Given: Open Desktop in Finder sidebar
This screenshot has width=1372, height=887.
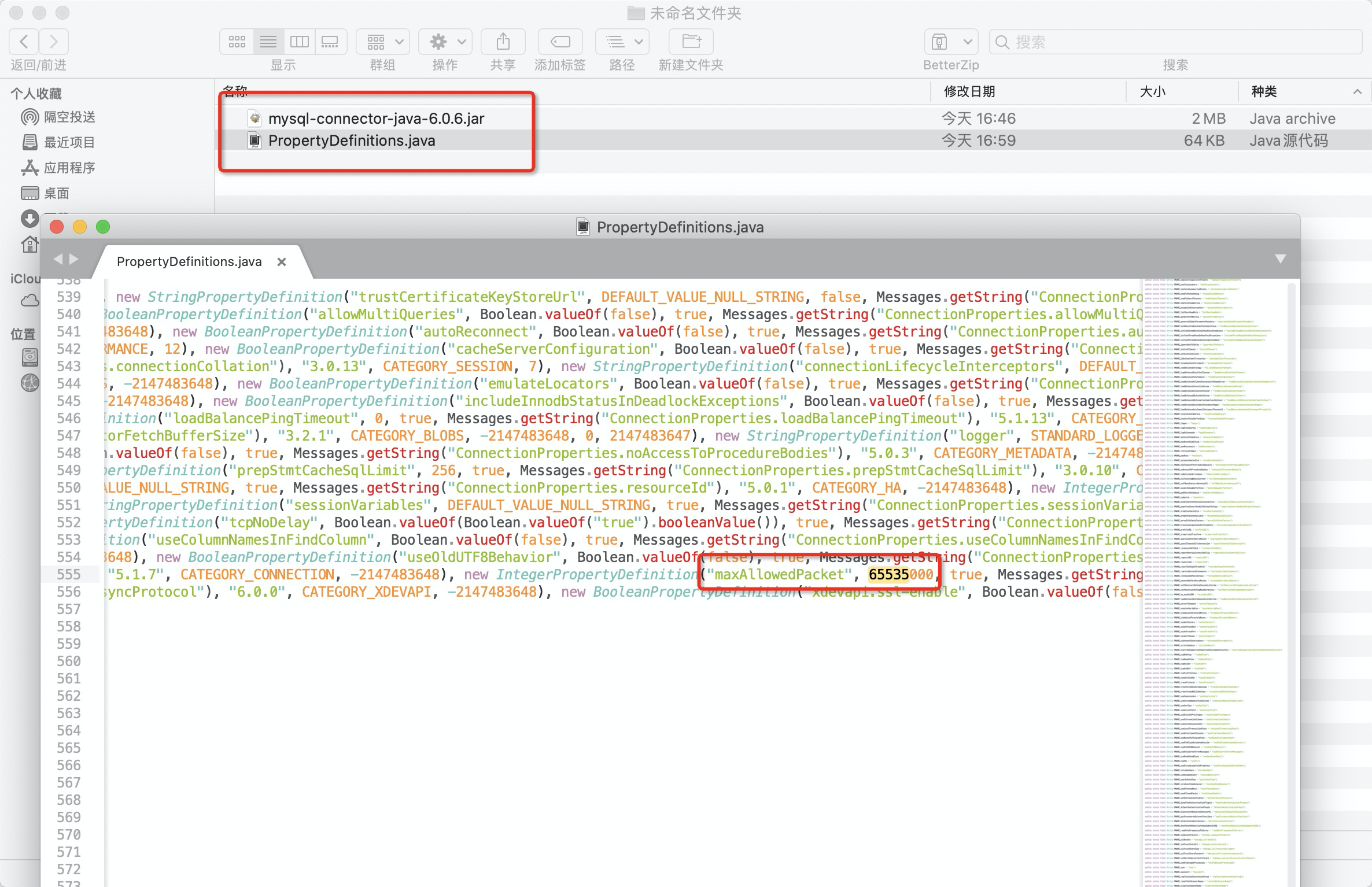Looking at the screenshot, I should point(45,193).
